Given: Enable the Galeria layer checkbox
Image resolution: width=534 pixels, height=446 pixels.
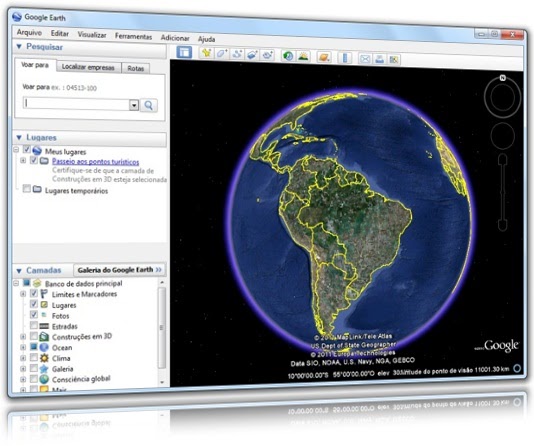Looking at the screenshot, I should pos(34,368).
